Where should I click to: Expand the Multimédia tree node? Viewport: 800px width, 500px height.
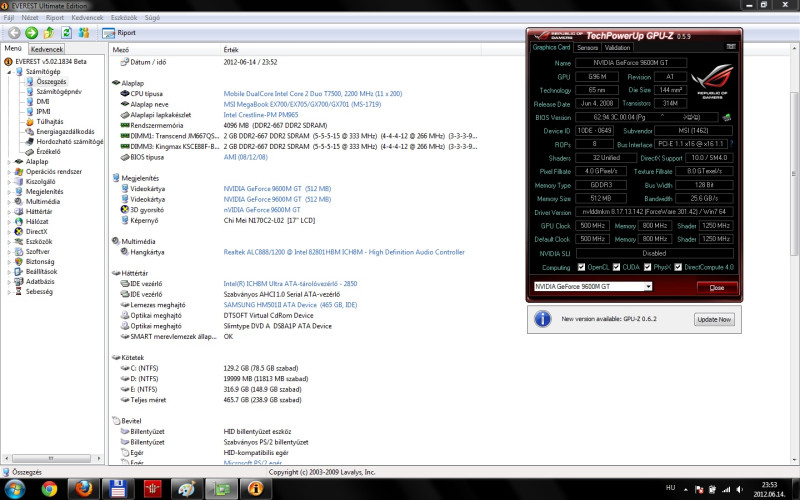(x=9, y=202)
